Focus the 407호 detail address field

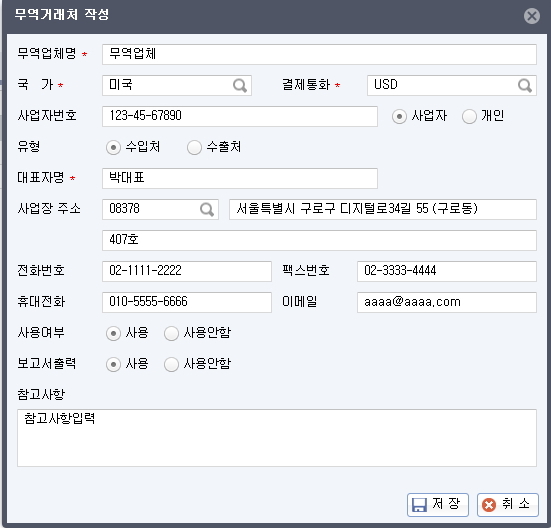tap(319, 240)
